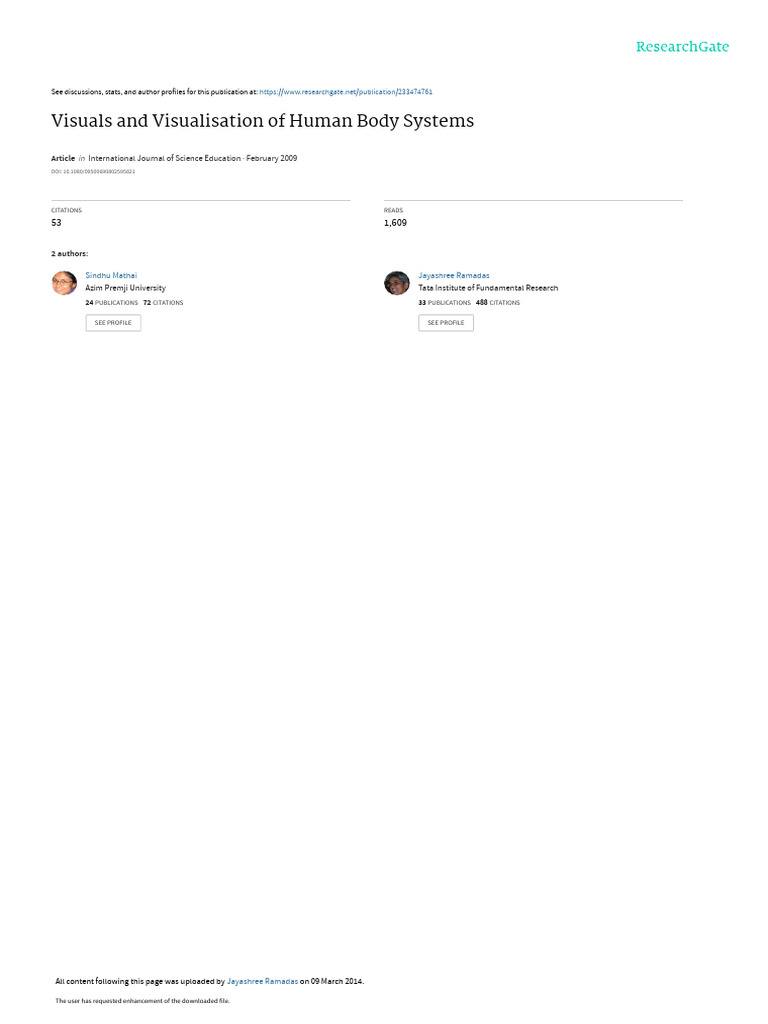Click the reads count of 1,609
Screen dimensions: 768x1024
point(395,223)
